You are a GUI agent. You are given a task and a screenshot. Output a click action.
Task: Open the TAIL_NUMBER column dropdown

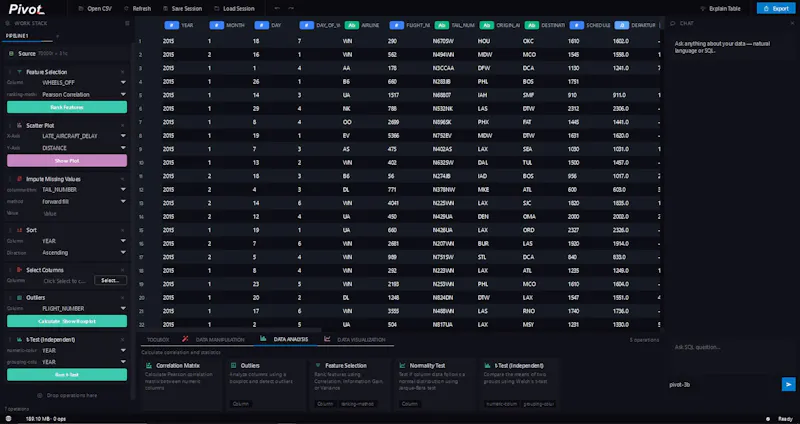tap(84, 190)
